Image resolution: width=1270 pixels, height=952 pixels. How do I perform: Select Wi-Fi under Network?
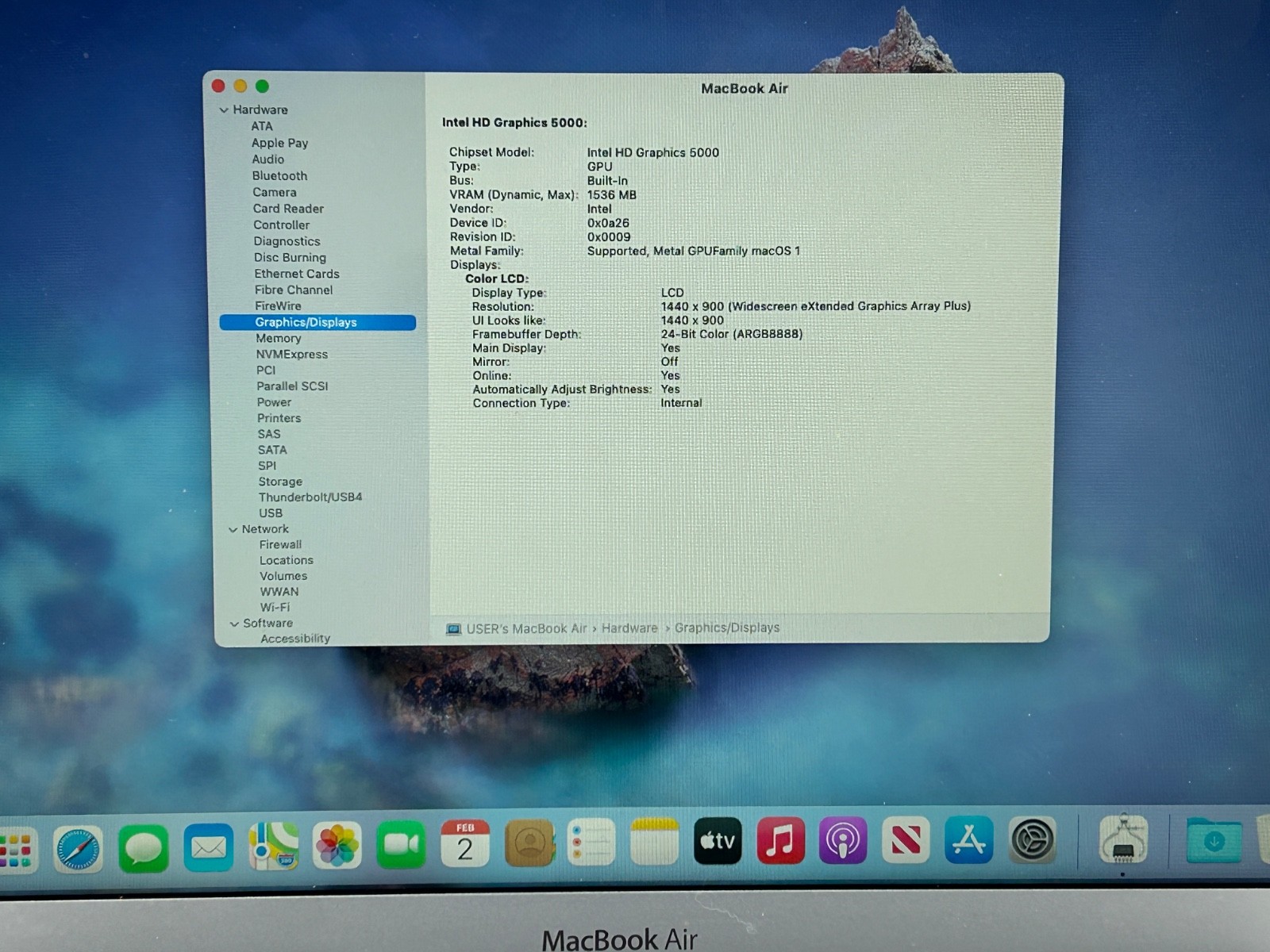click(x=275, y=607)
